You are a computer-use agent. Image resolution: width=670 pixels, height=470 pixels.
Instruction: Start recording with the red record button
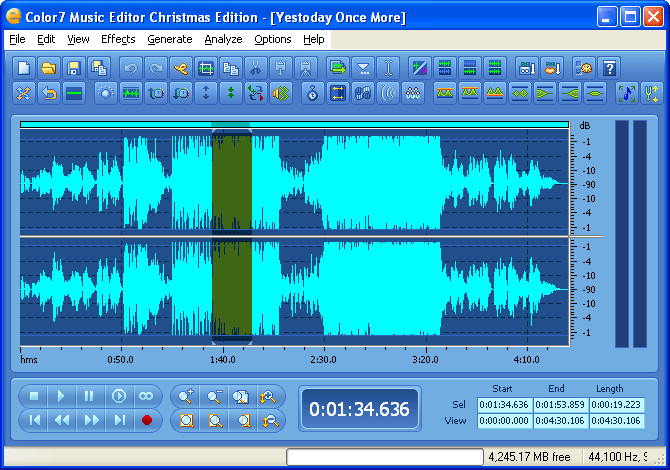pyautogui.click(x=147, y=420)
